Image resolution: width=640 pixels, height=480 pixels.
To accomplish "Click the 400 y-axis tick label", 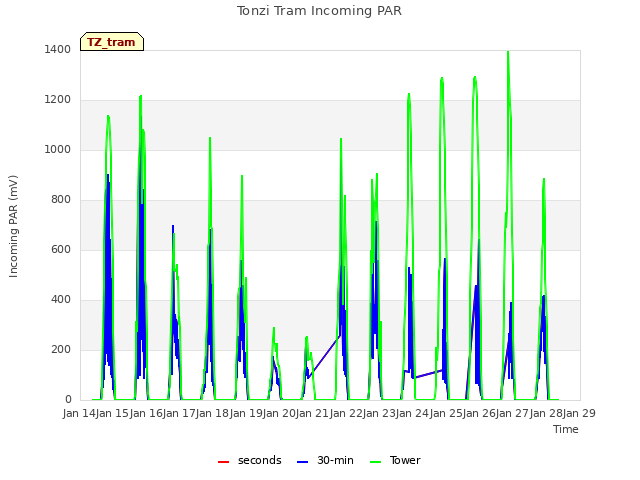I will click(x=61, y=300).
